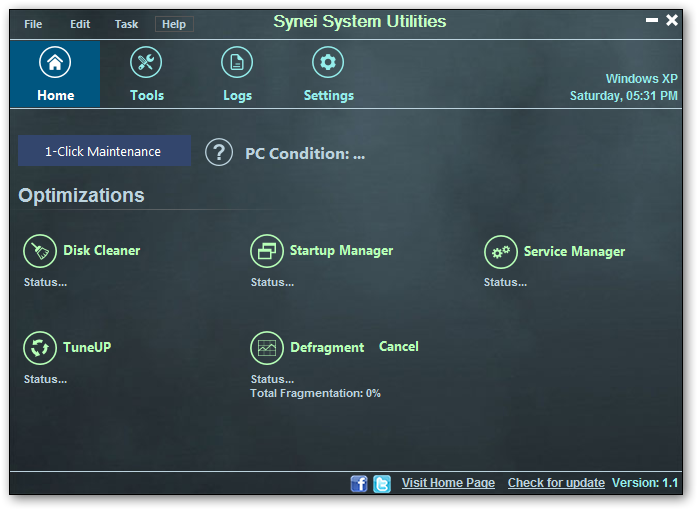The height and width of the screenshot is (510, 698).
Task: Open the Facebook page icon
Action: click(x=359, y=483)
